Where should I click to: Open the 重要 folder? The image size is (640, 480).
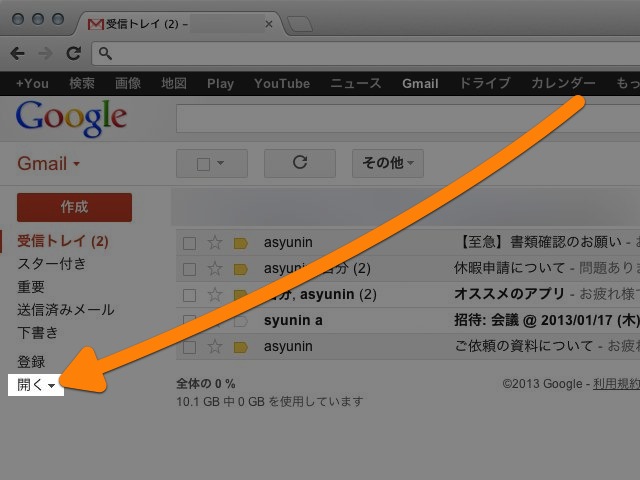[x=31, y=287]
